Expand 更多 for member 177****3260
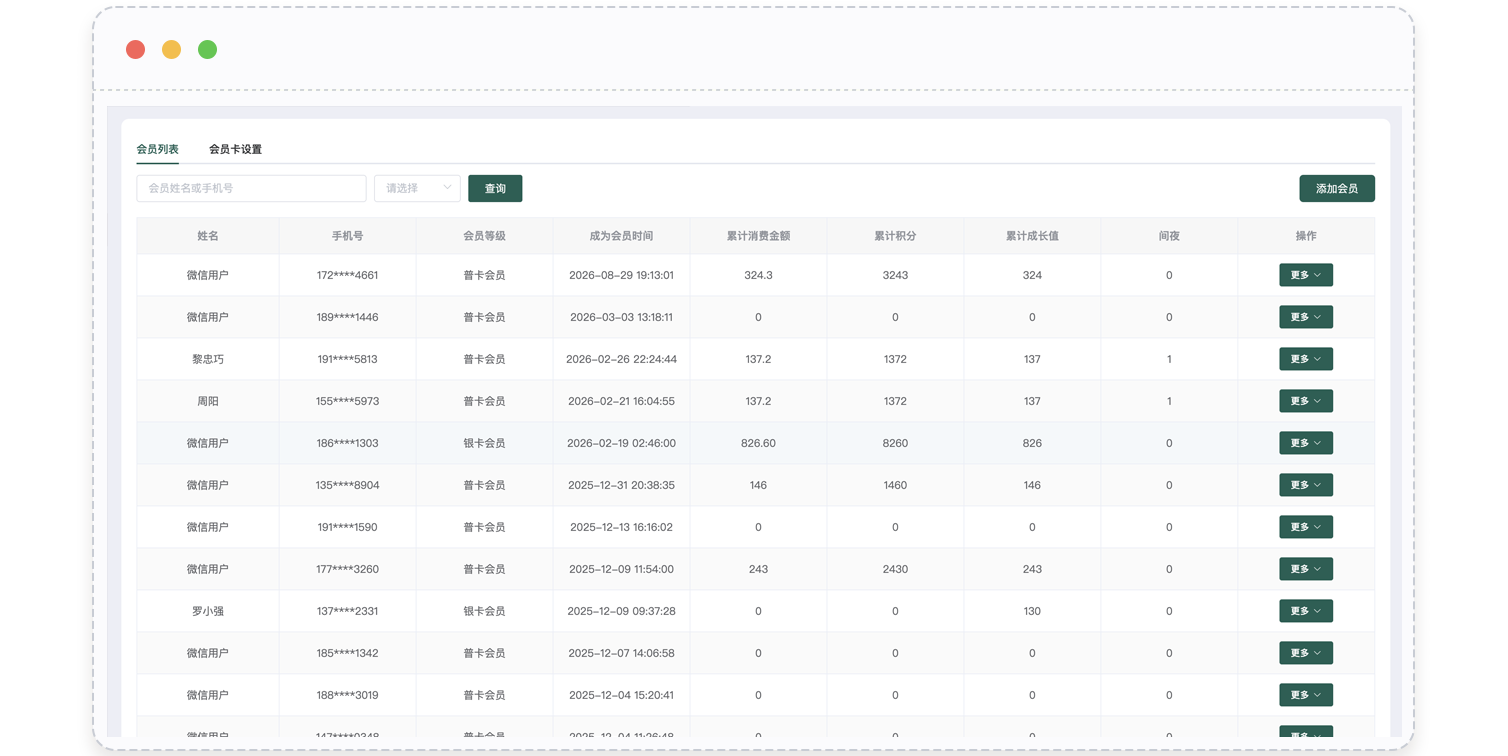Image resolution: width=1508 pixels, height=756 pixels. 1306,569
